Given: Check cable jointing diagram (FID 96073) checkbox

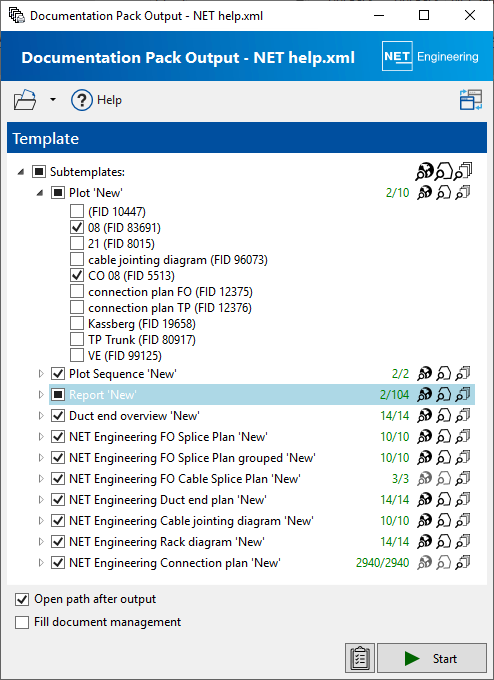Looking at the screenshot, I should [x=77, y=259].
